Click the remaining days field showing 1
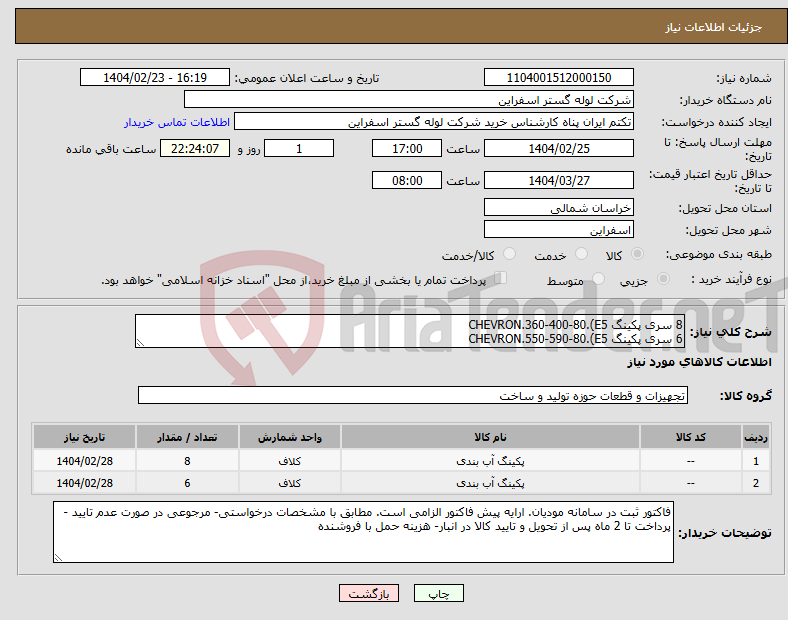This screenshot has height=620, width=788. click(x=299, y=149)
